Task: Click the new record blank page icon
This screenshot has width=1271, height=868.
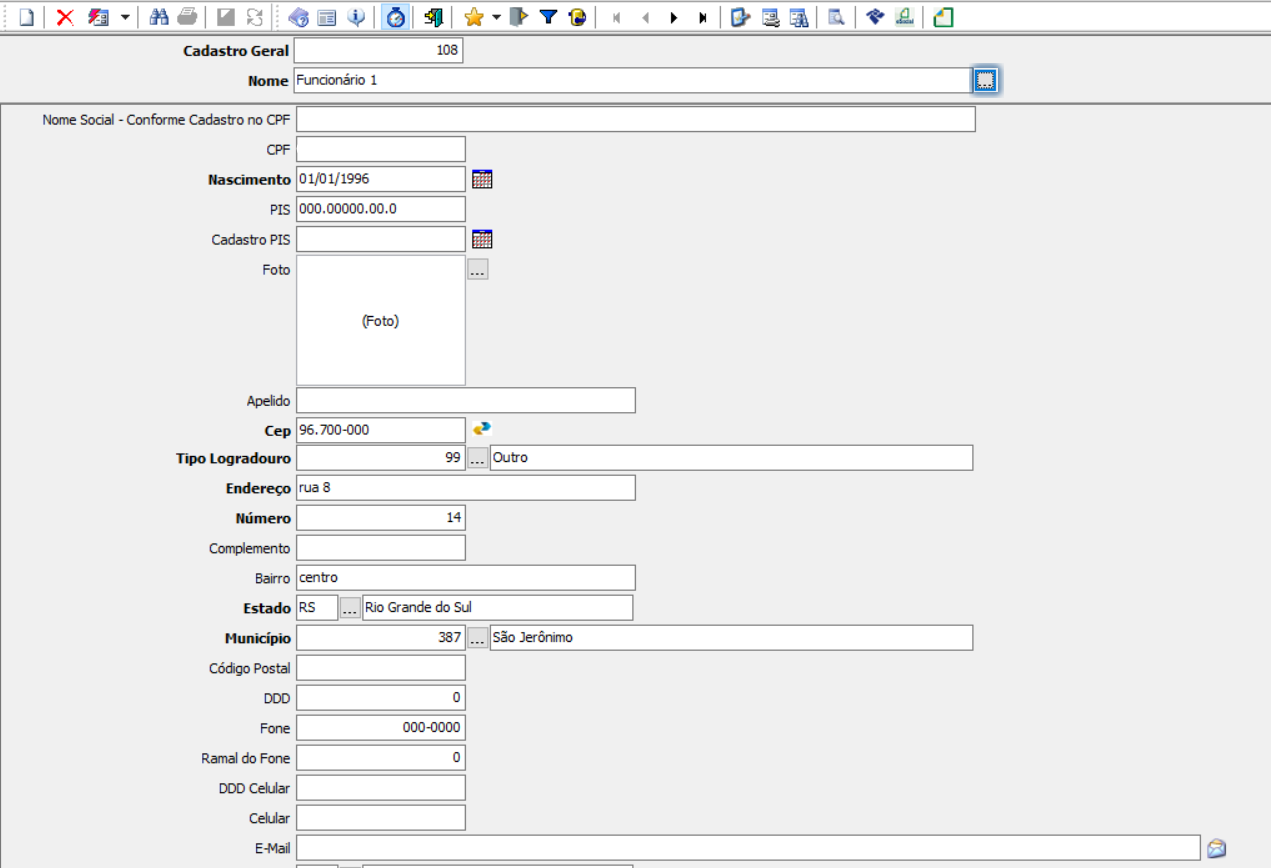Action: (x=27, y=17)
